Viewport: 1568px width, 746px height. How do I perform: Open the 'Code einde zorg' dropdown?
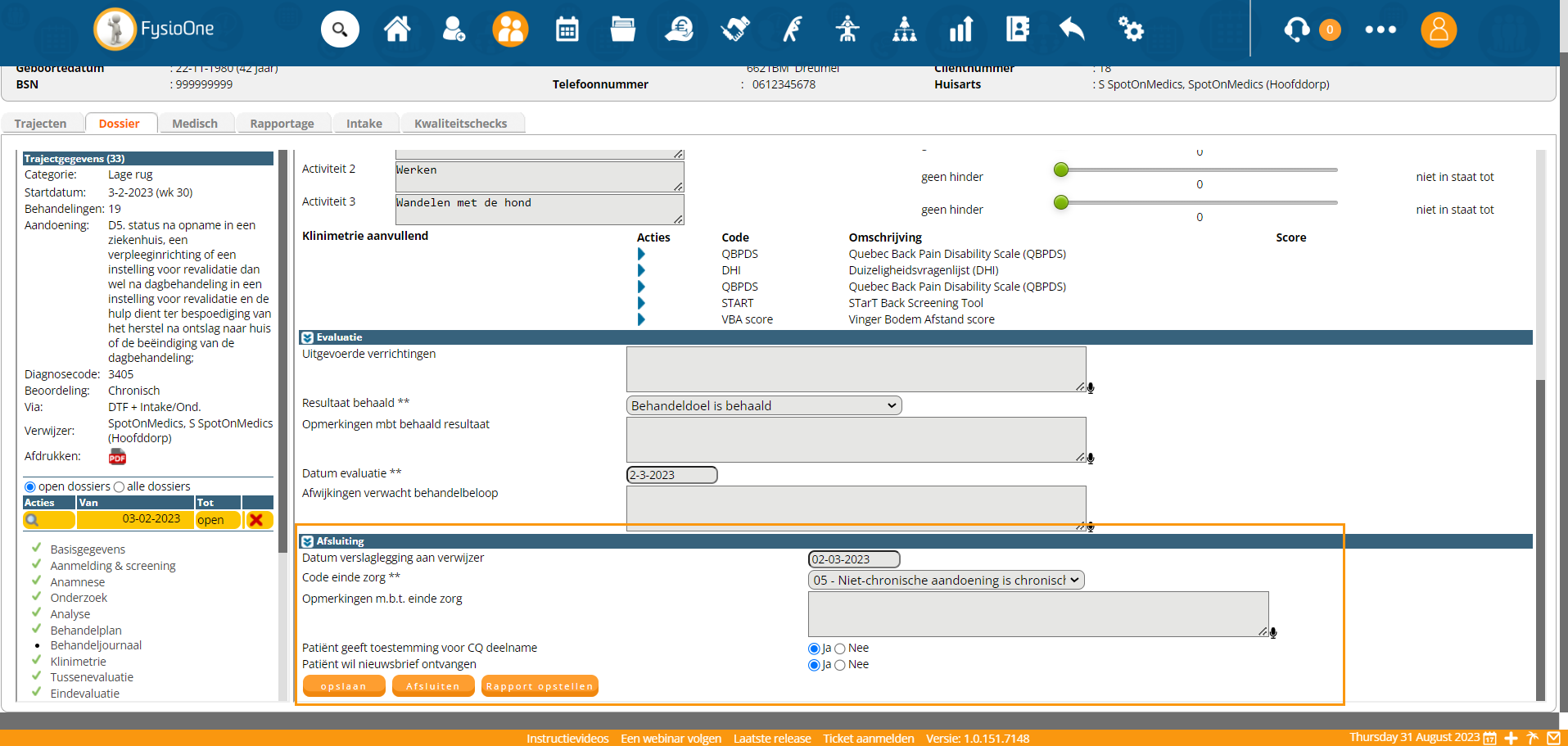pyautogui.click(x=946, y=580)
